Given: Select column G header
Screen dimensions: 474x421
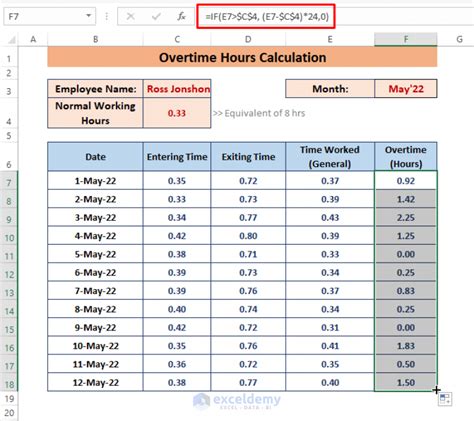Looking at the screenshot, I should [x=459, y=39].
